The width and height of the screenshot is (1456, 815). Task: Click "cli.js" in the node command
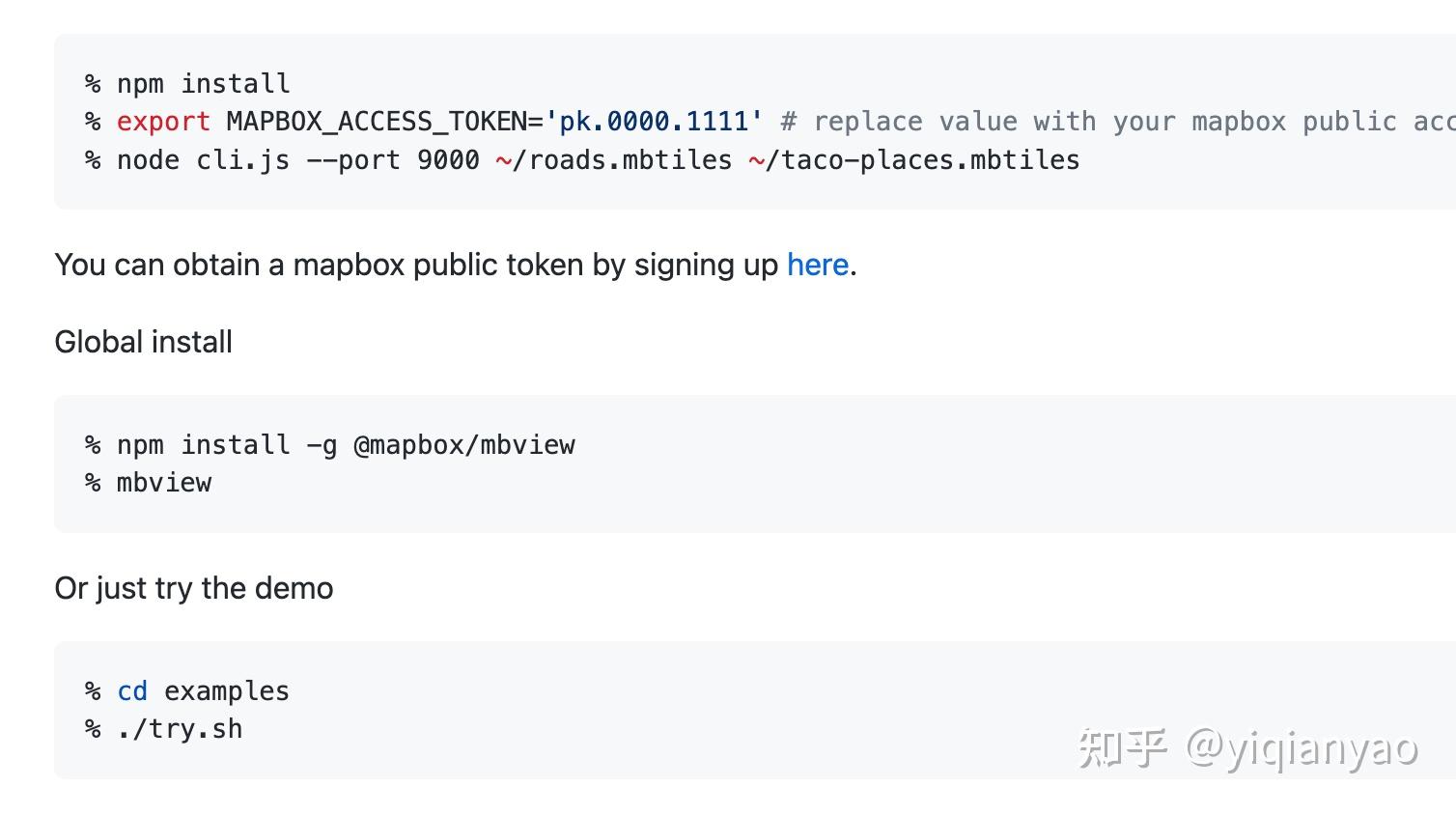pyautogui.click(x=242, y=160)
